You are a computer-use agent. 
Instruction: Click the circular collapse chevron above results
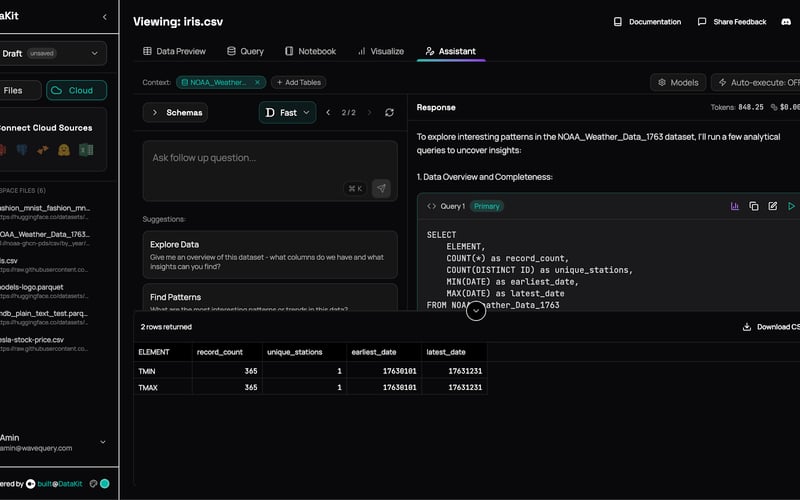476,311
